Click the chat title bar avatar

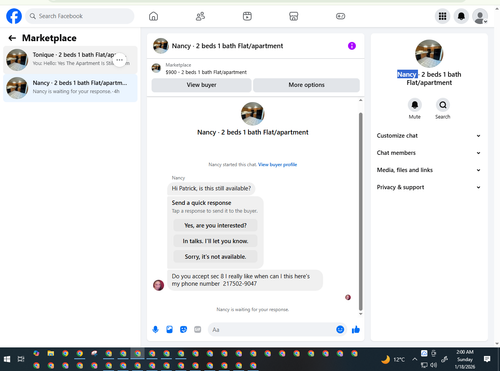click(x=161, y=46)
